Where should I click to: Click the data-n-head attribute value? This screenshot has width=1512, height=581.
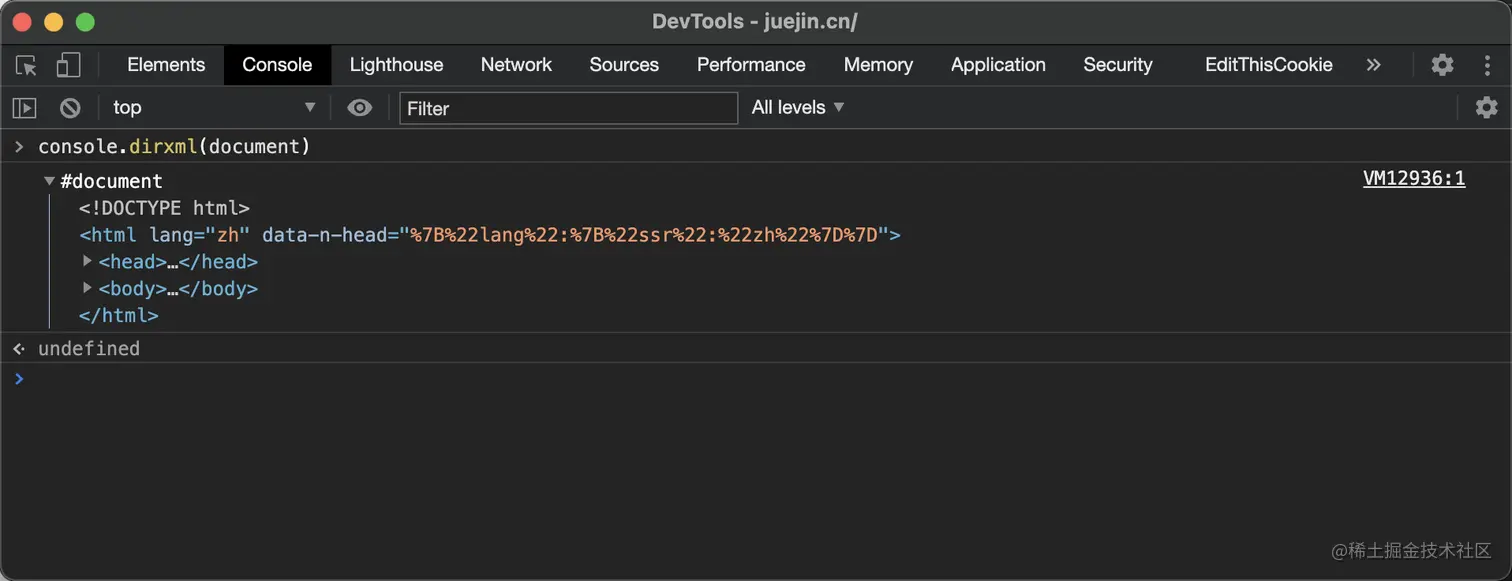[x=645, y=235]
